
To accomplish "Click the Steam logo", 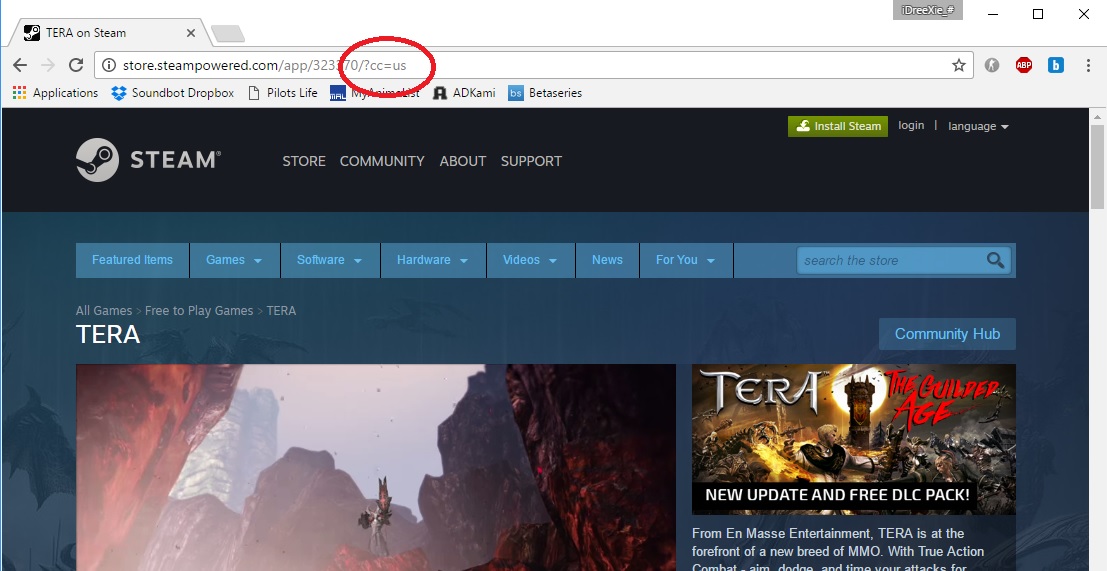I will (148, 160).
